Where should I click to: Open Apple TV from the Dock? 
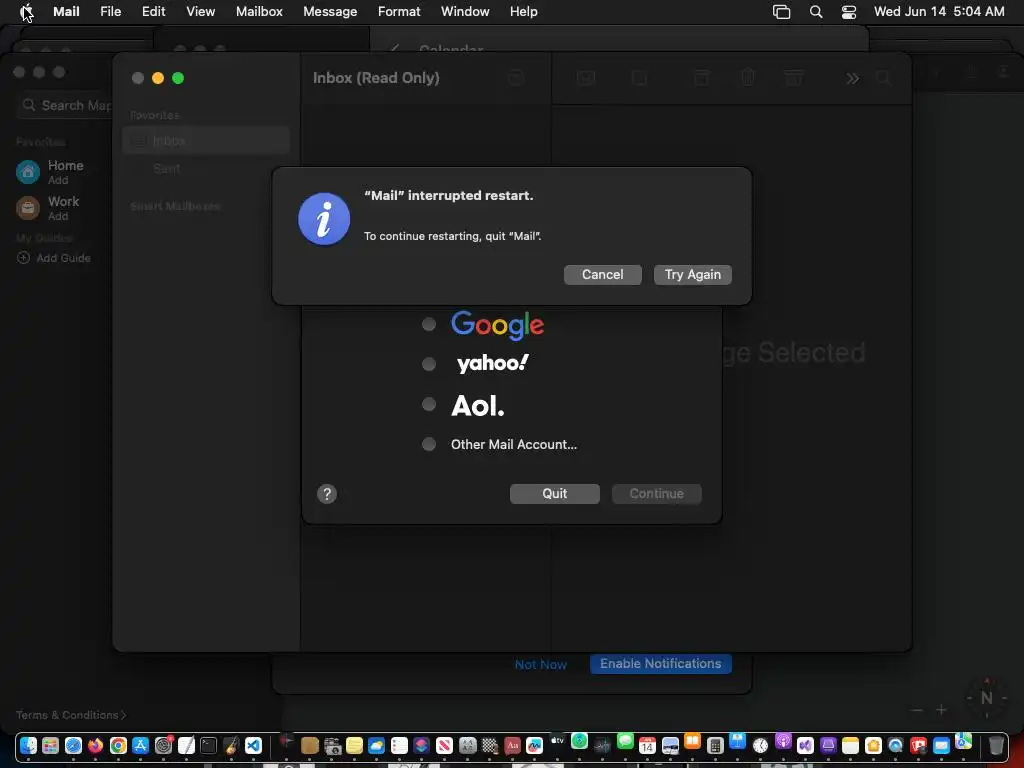(557, 741)
